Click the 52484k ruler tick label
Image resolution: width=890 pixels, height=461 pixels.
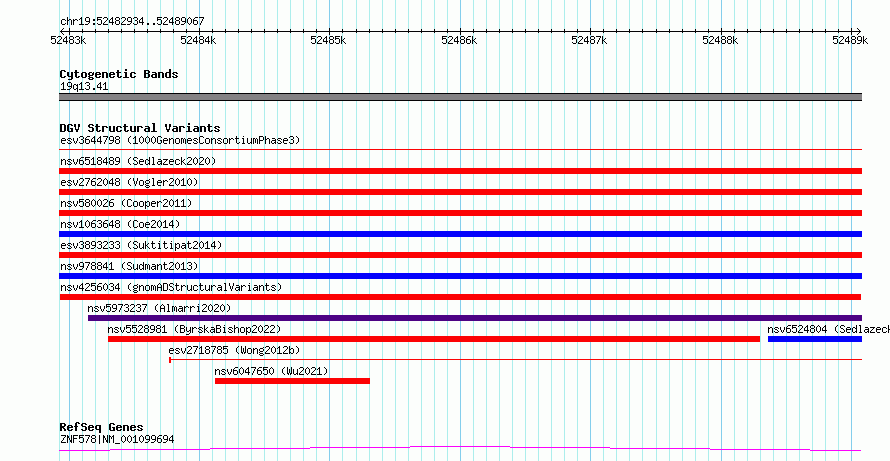click(x=198, y=40)
